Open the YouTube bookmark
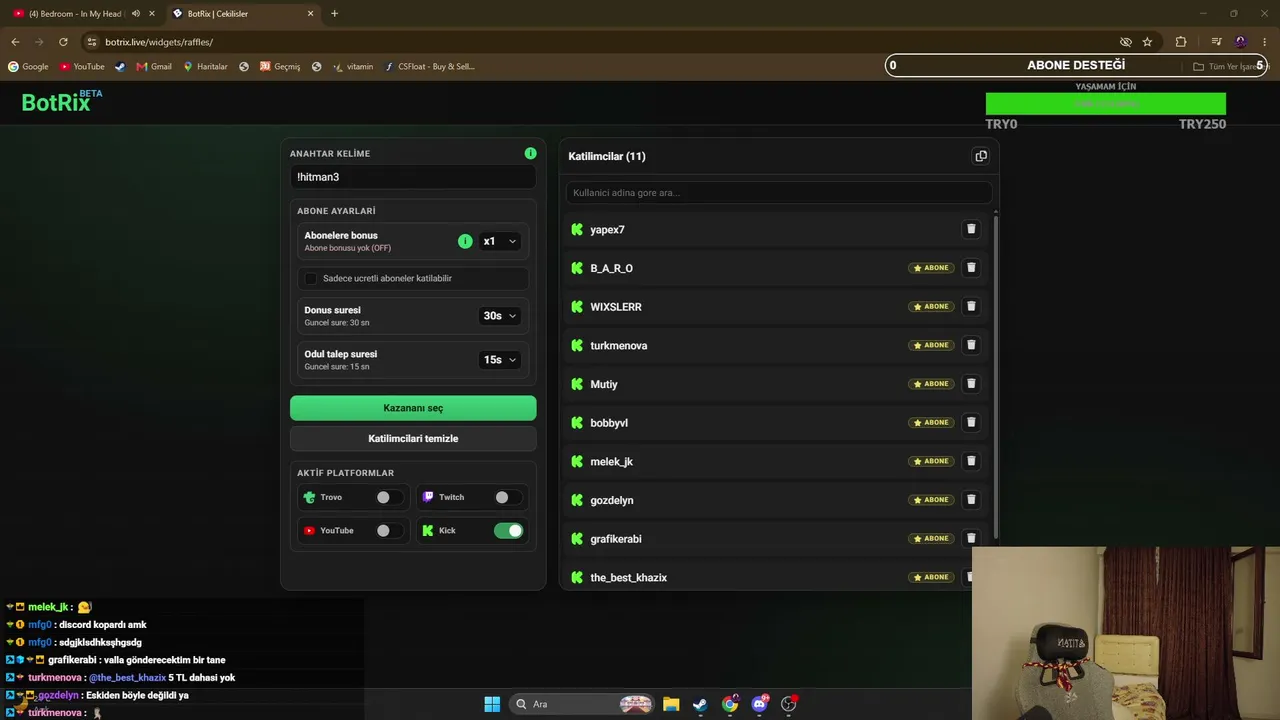The width and height of the screenshot is (1280, 720). click(82, 67)
